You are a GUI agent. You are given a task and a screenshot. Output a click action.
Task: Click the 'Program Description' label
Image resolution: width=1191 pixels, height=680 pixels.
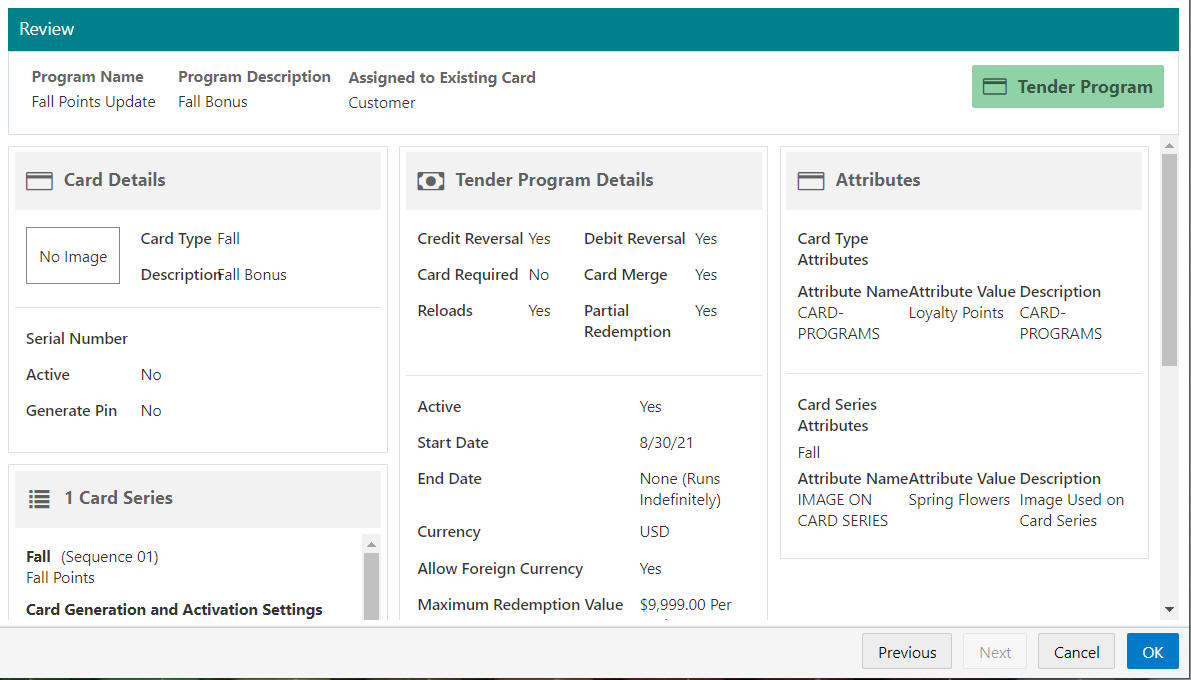point(254,77)
